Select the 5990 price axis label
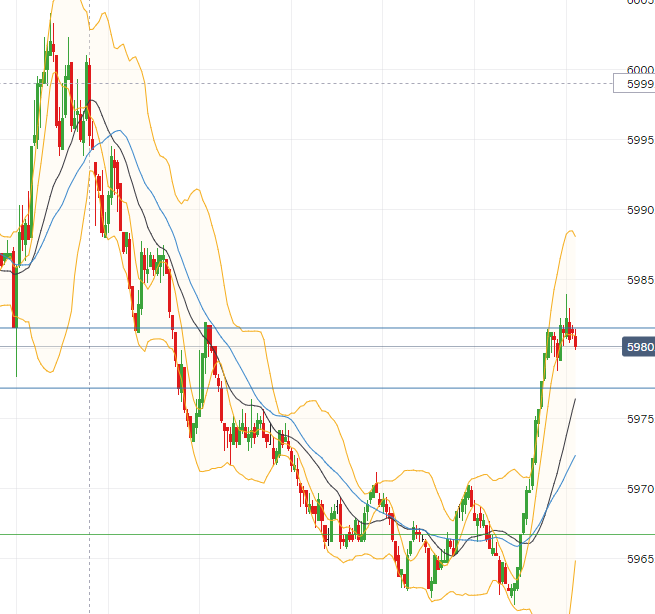 point(640,210)
